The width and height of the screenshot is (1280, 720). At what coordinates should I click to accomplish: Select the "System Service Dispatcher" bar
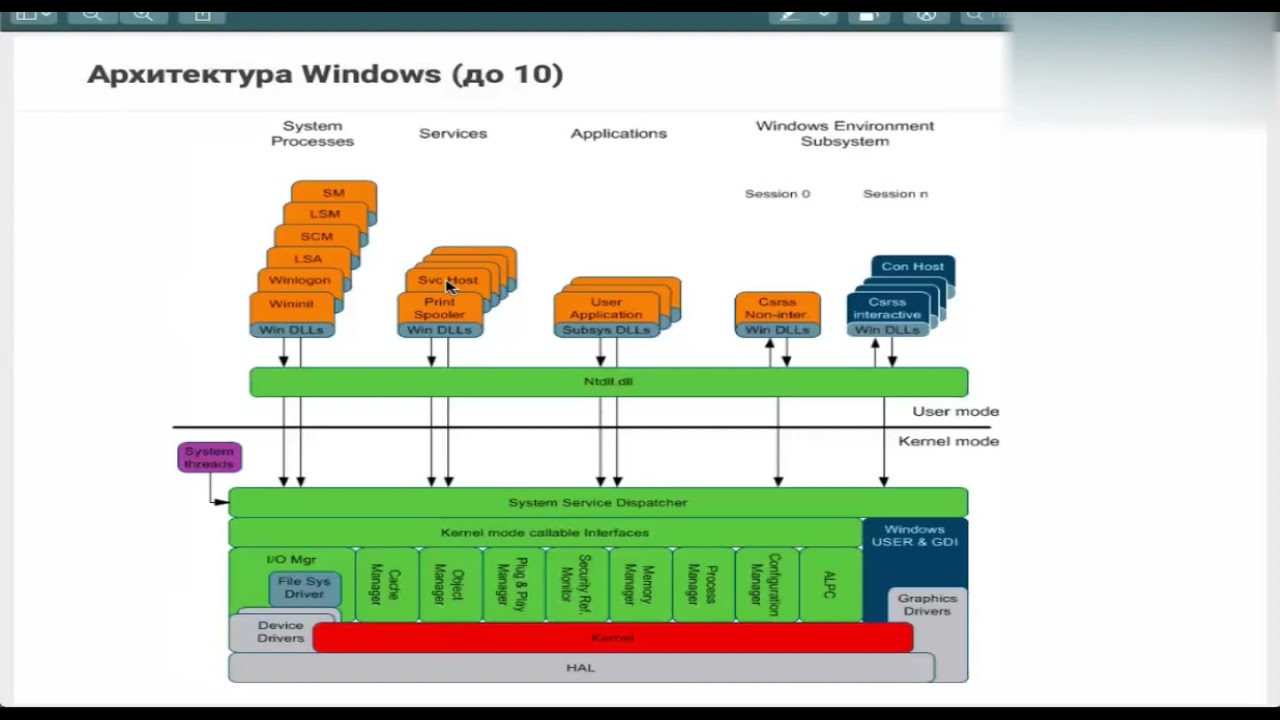(598, 503)
